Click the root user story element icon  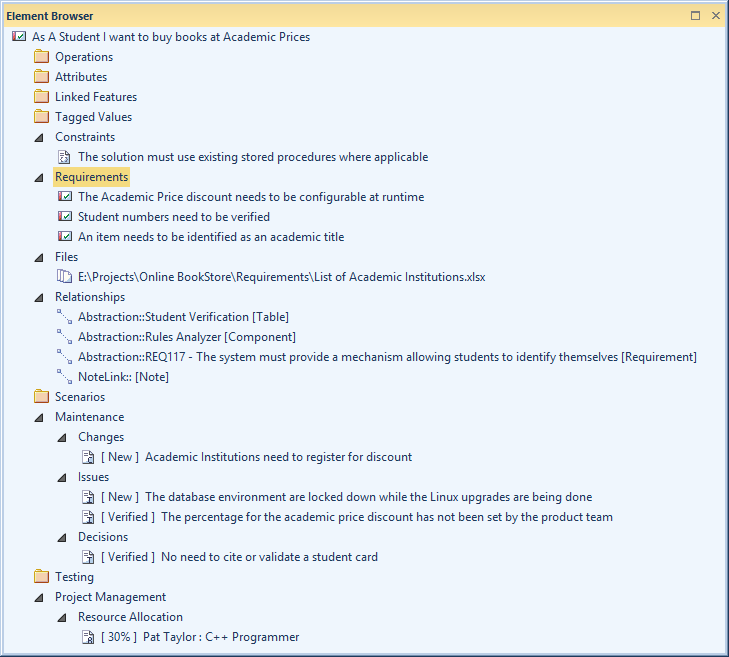click(18, 37)
